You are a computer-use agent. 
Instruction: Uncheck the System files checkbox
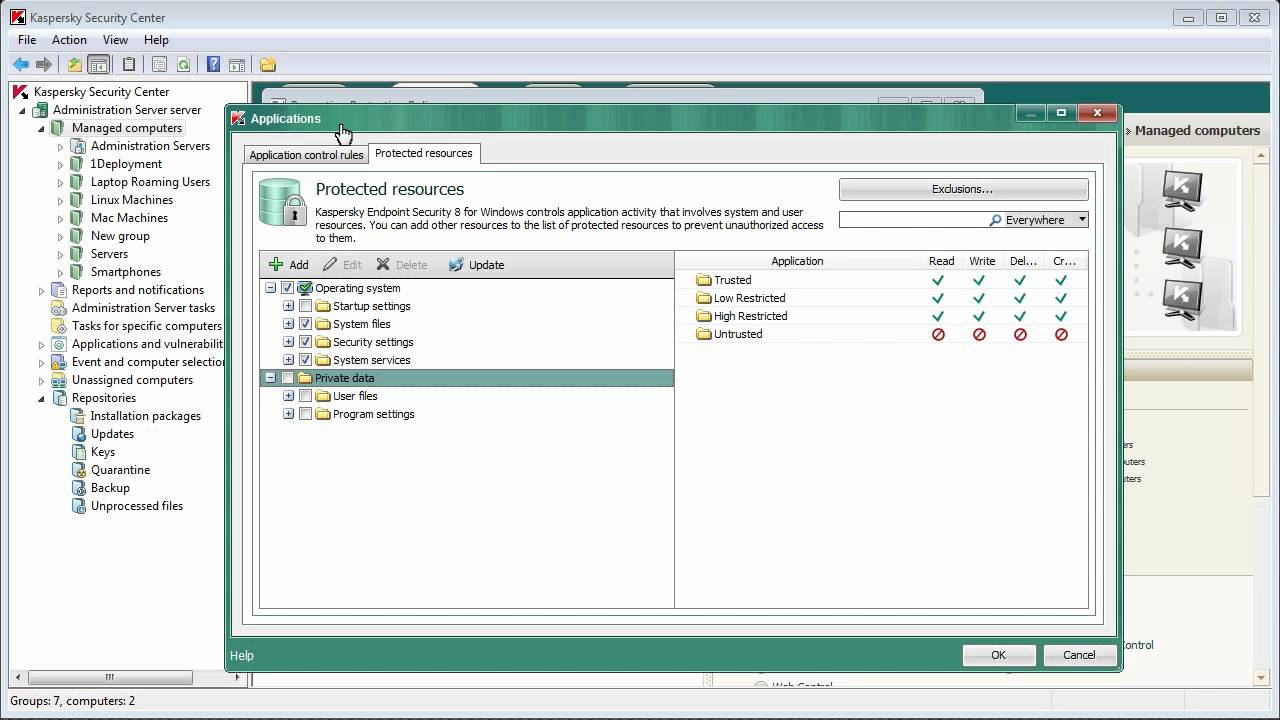point(306,324)
